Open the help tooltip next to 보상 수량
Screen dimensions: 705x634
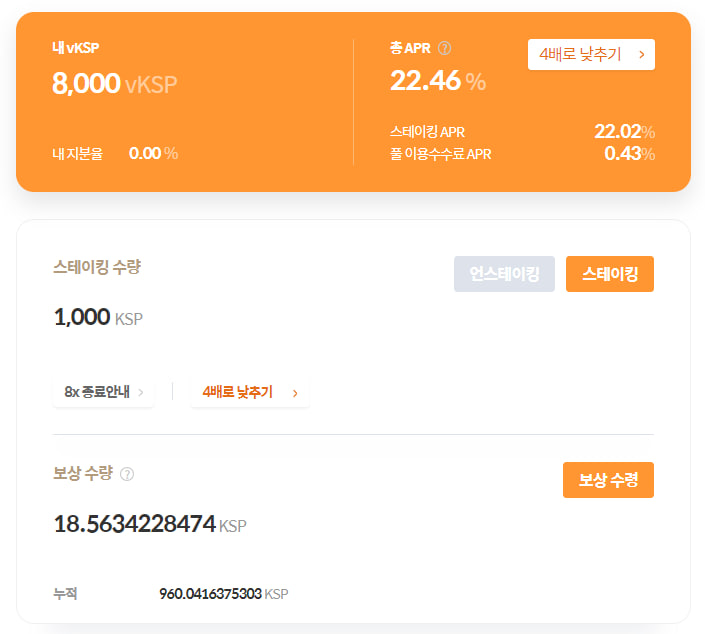(x=127, y=474)
